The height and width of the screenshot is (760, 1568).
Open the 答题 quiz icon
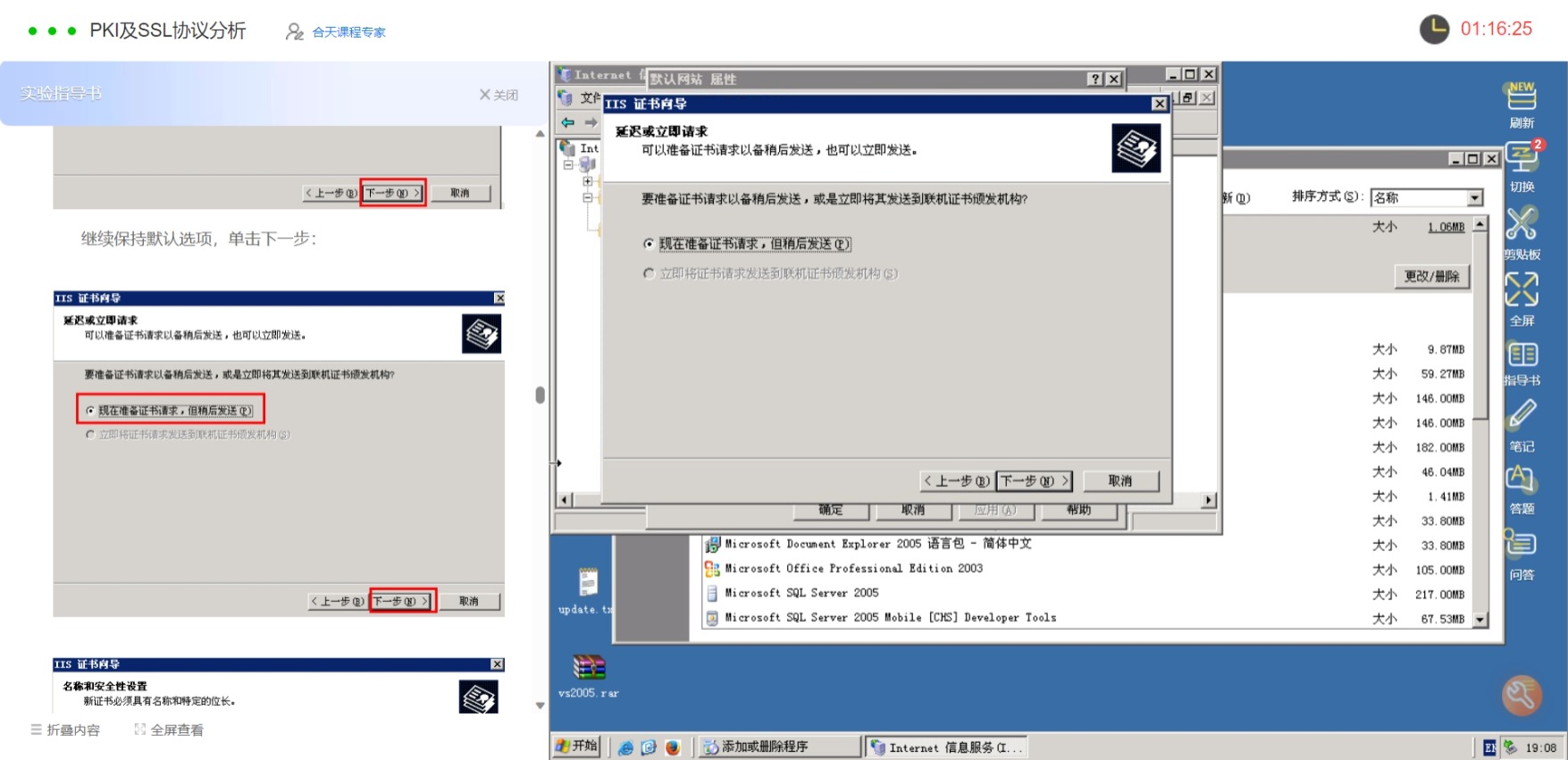click(1522, 480)
